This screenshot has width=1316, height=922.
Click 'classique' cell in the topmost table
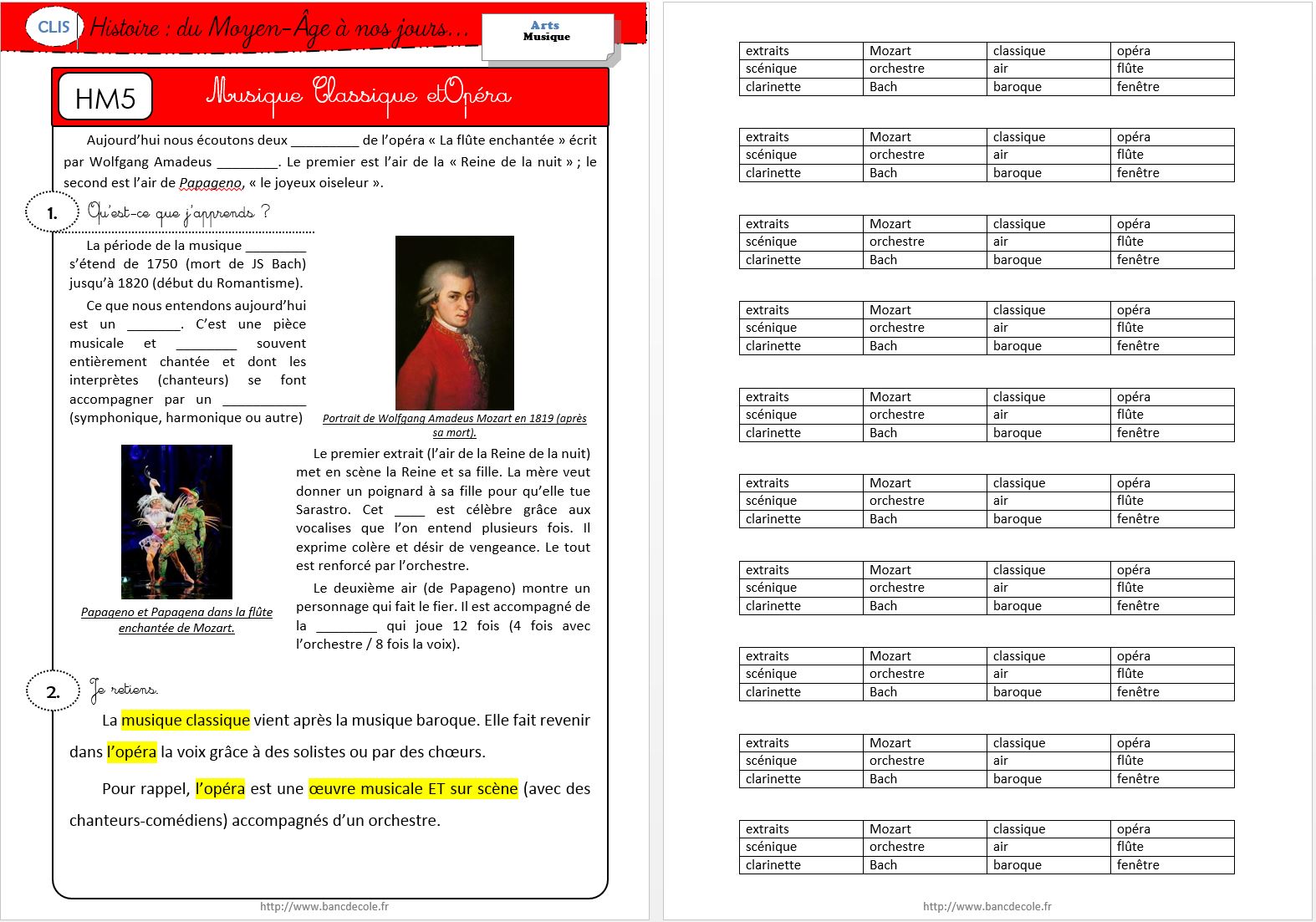pos(1048,51)
